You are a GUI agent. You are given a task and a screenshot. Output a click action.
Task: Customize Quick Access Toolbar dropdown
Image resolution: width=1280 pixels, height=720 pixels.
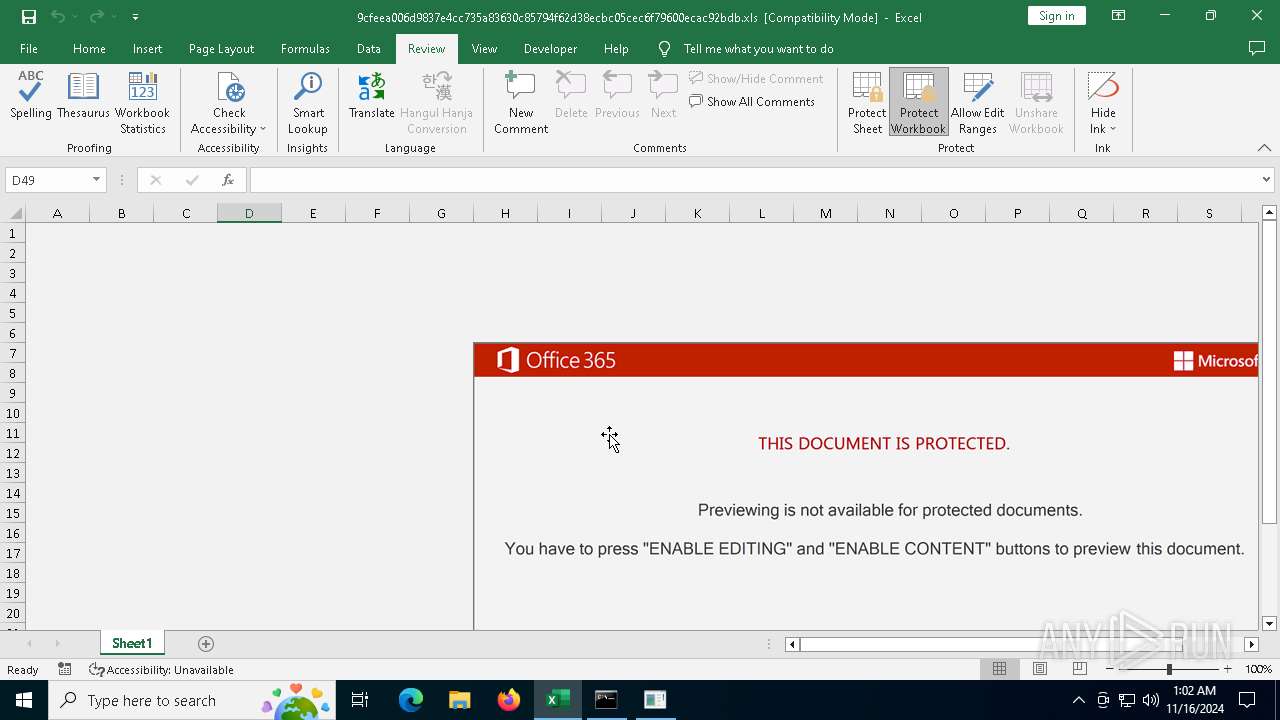(135, 17)
